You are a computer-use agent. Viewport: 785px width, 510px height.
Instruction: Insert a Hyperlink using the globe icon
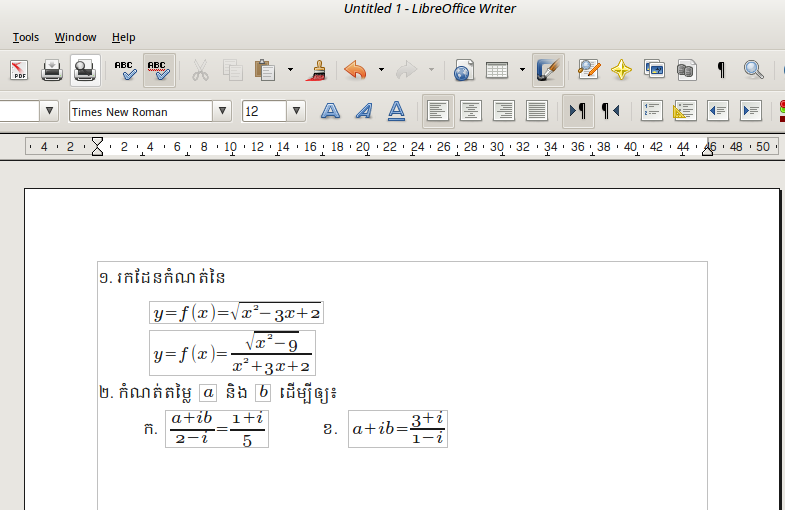(x=463, y=70)
